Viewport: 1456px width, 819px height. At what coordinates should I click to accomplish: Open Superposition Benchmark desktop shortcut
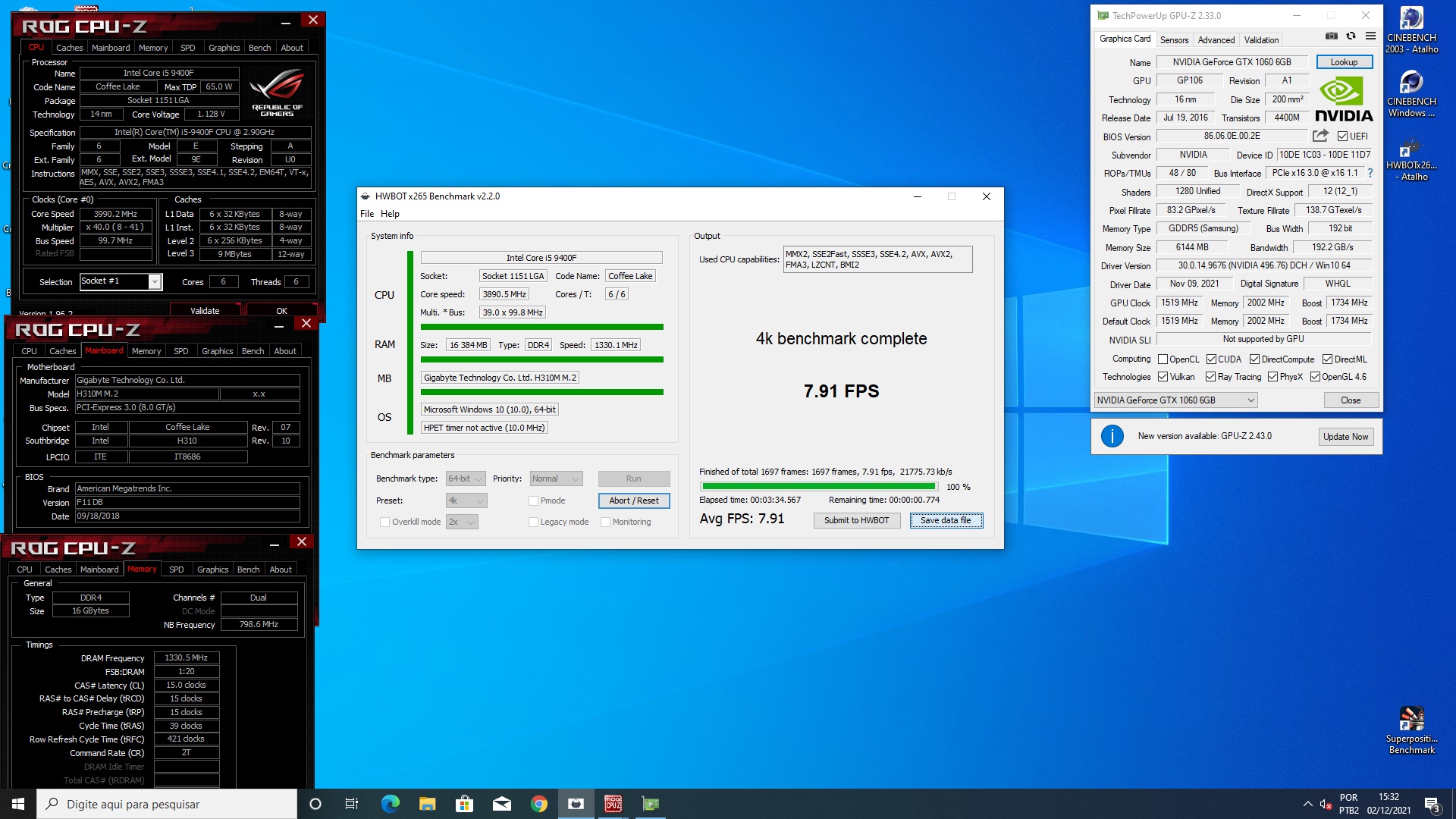[x=1411, y=730]
